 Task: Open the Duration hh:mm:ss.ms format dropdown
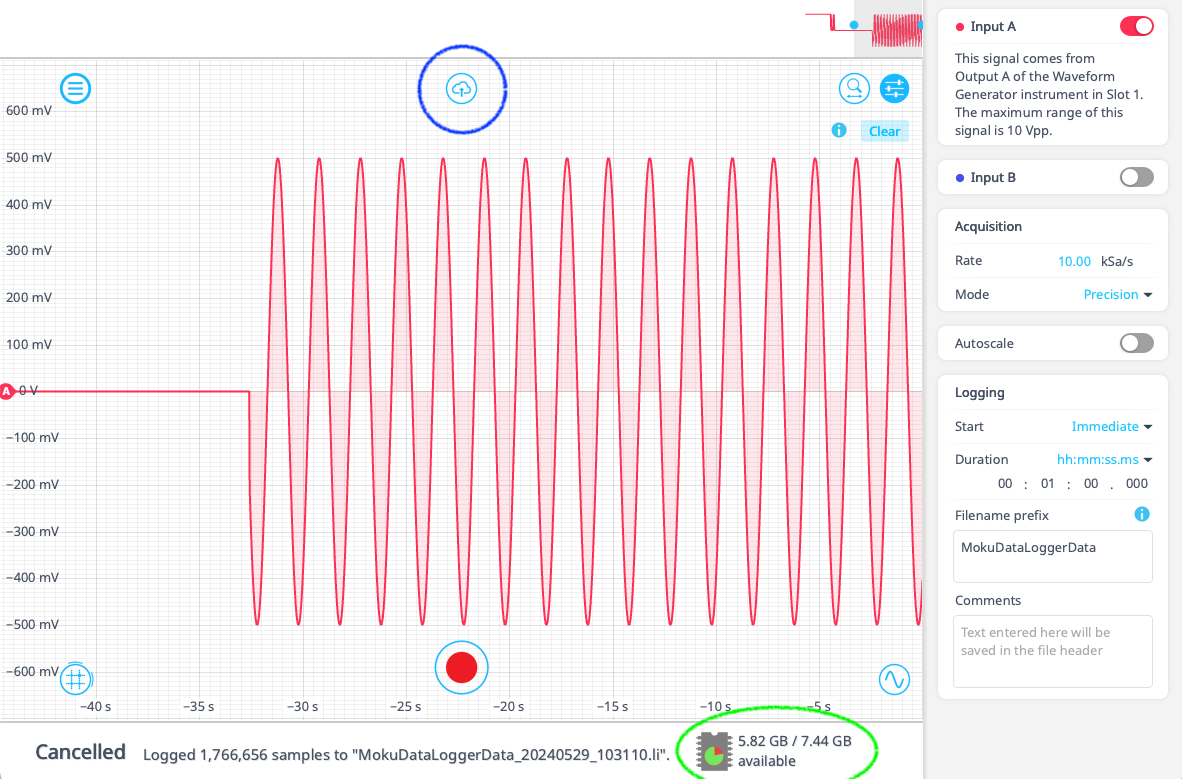click(1105, 459)
